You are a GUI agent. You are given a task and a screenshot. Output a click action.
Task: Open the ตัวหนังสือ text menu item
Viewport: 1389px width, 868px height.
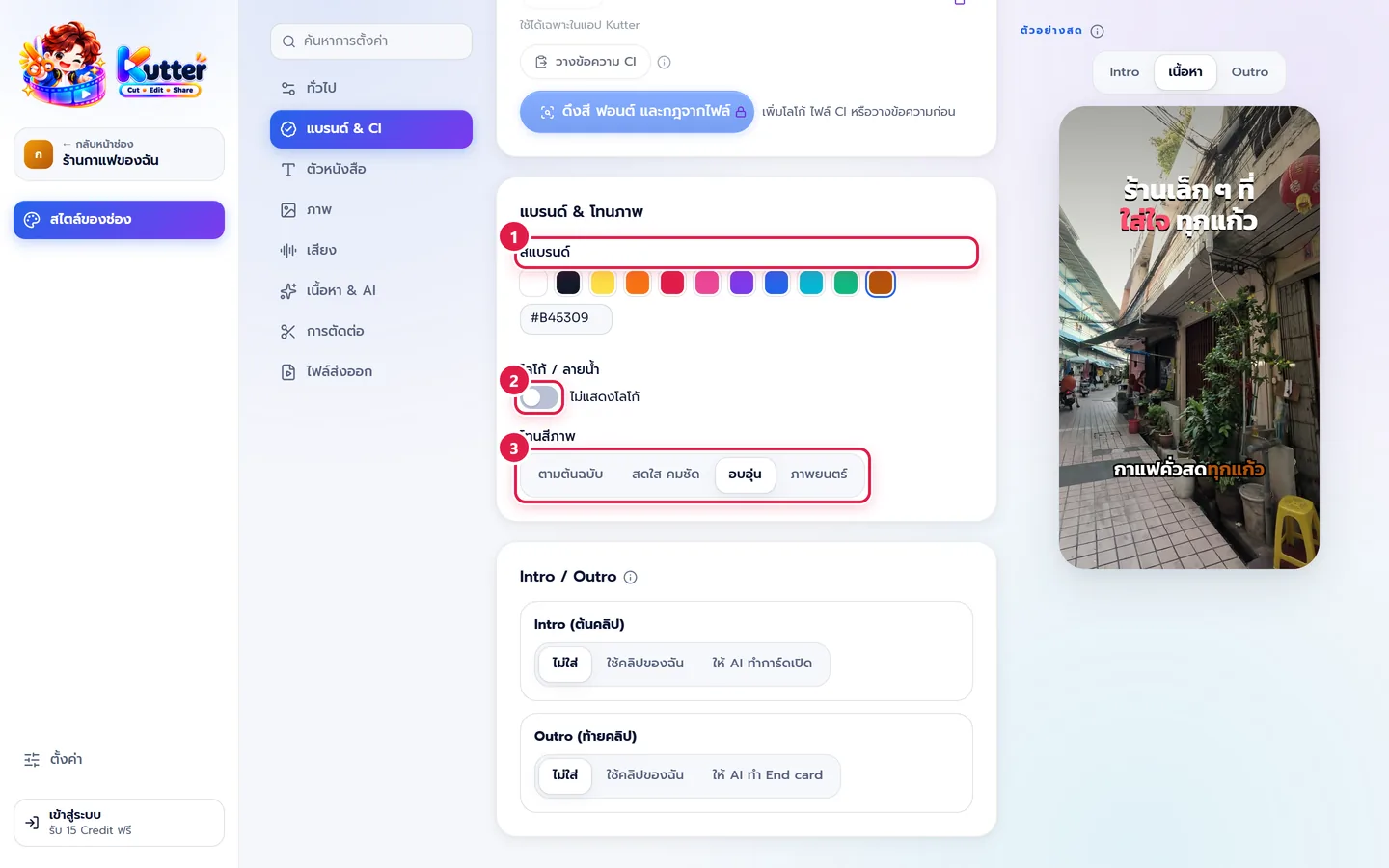pos(371,169)
